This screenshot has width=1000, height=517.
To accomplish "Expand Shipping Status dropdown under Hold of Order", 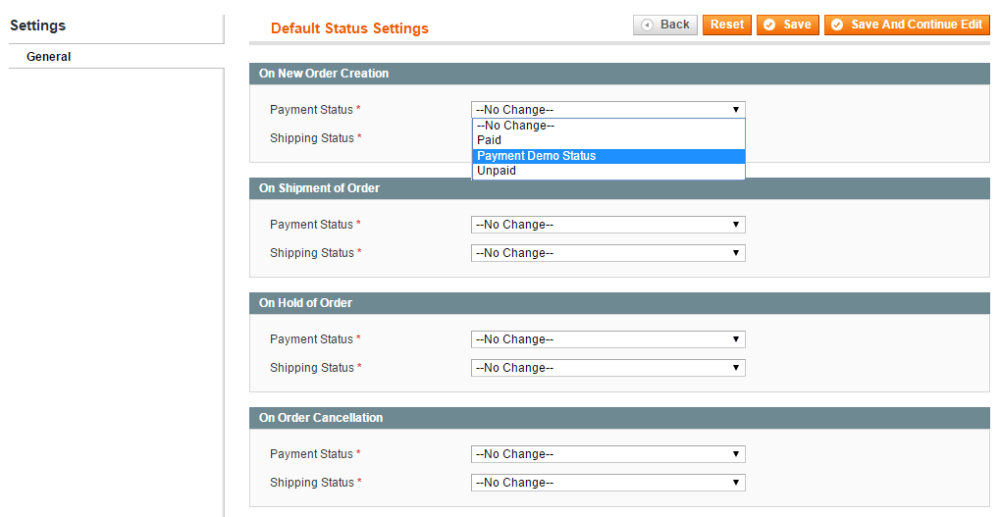I will click(x=608, y=368).
